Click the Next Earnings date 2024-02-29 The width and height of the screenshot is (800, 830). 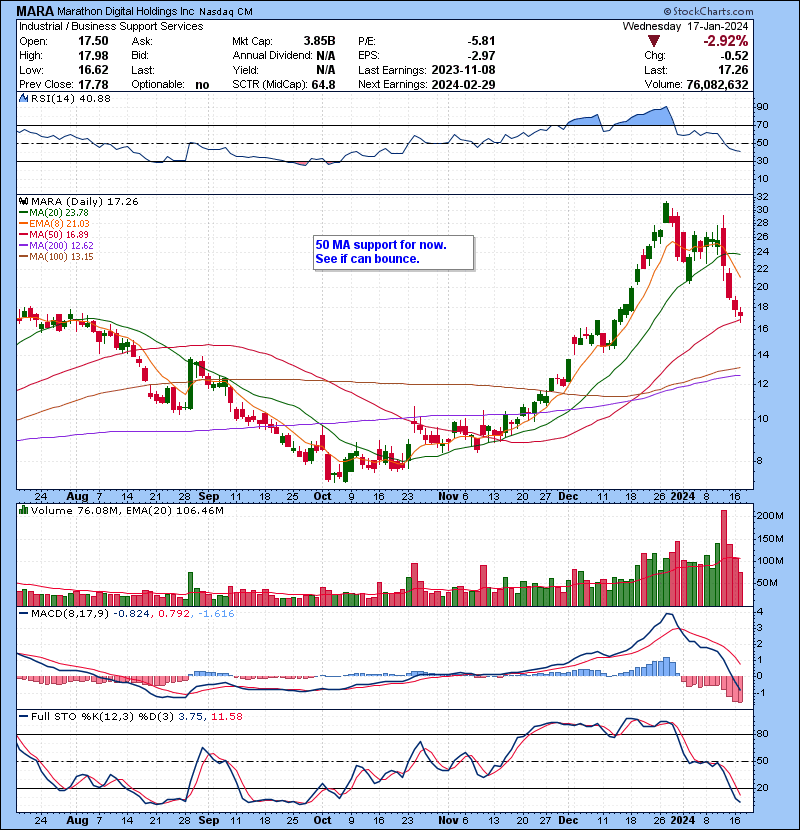coord(463,84)
